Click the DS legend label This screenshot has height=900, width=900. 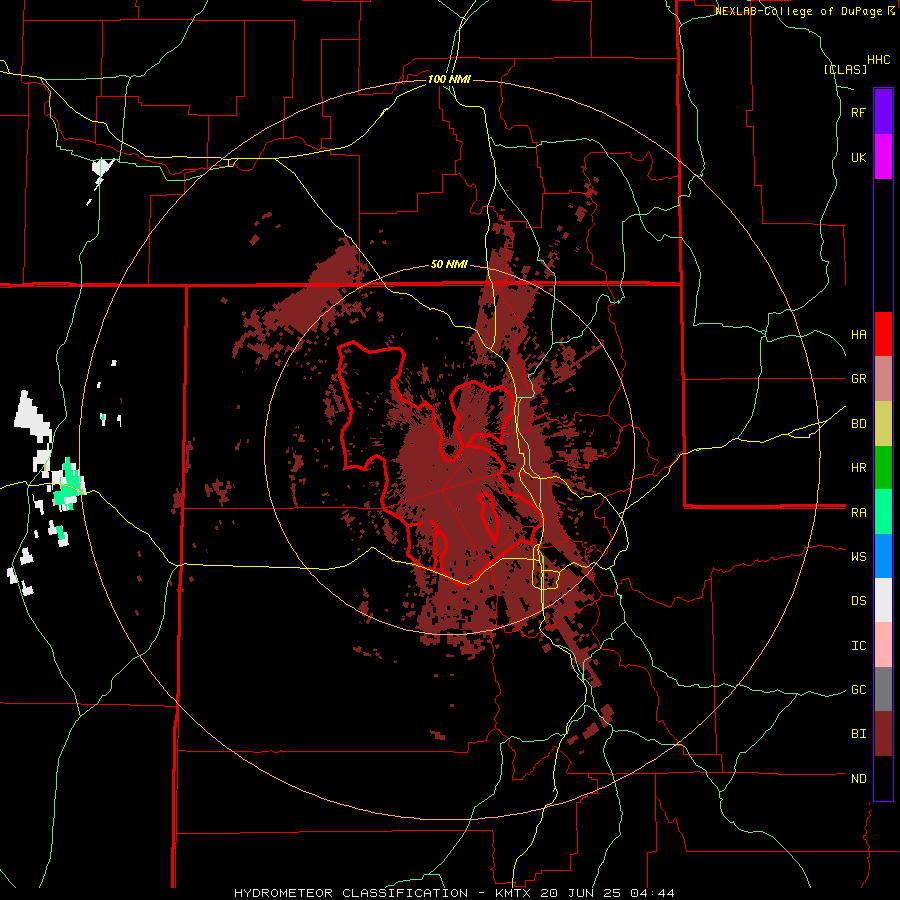coord(859,601)
